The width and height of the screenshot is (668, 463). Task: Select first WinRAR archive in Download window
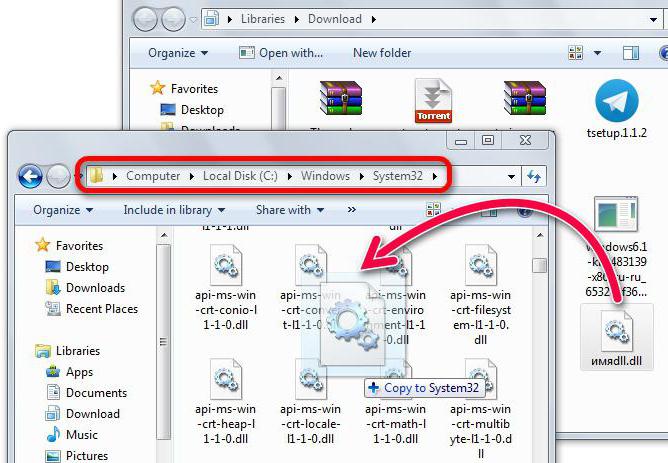(x=341, y=98)
